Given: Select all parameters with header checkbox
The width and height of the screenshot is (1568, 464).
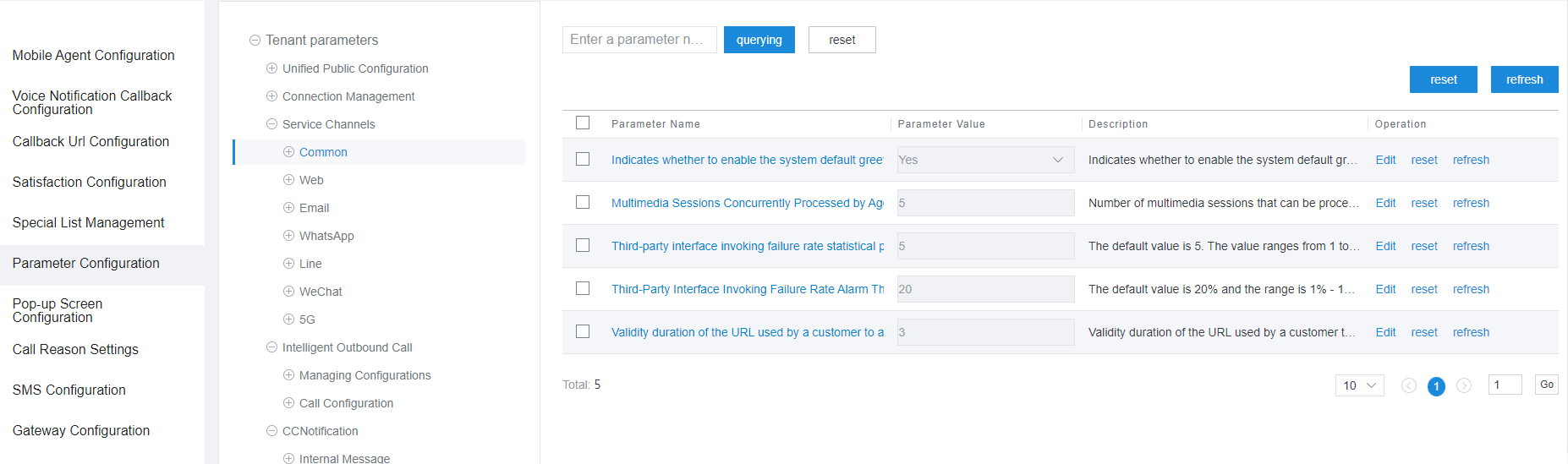Looking at the screenshot, I should click(583, 123).
